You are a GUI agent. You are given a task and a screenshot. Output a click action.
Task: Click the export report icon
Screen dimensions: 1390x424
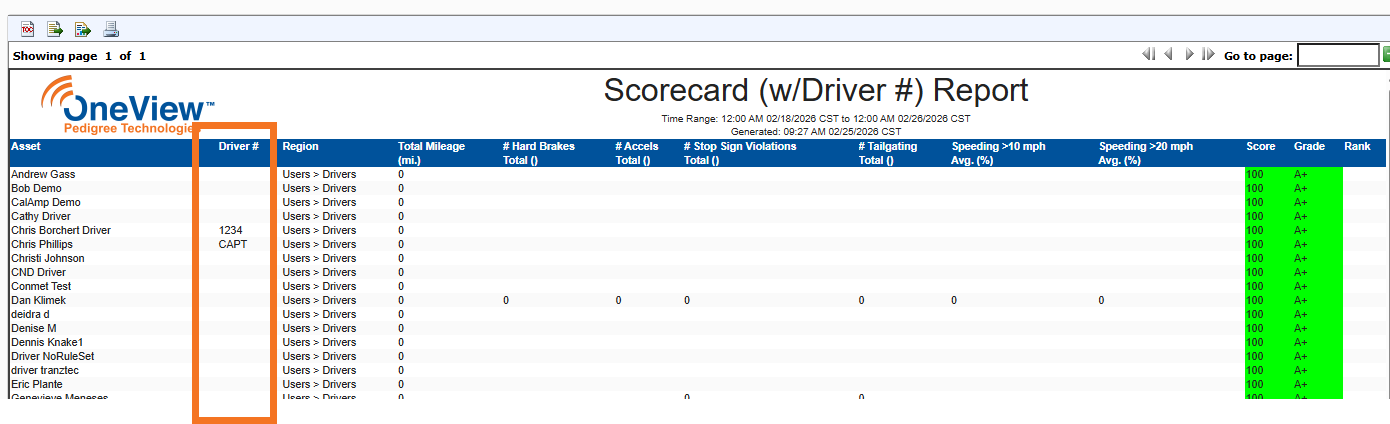(x=55, y=29)
